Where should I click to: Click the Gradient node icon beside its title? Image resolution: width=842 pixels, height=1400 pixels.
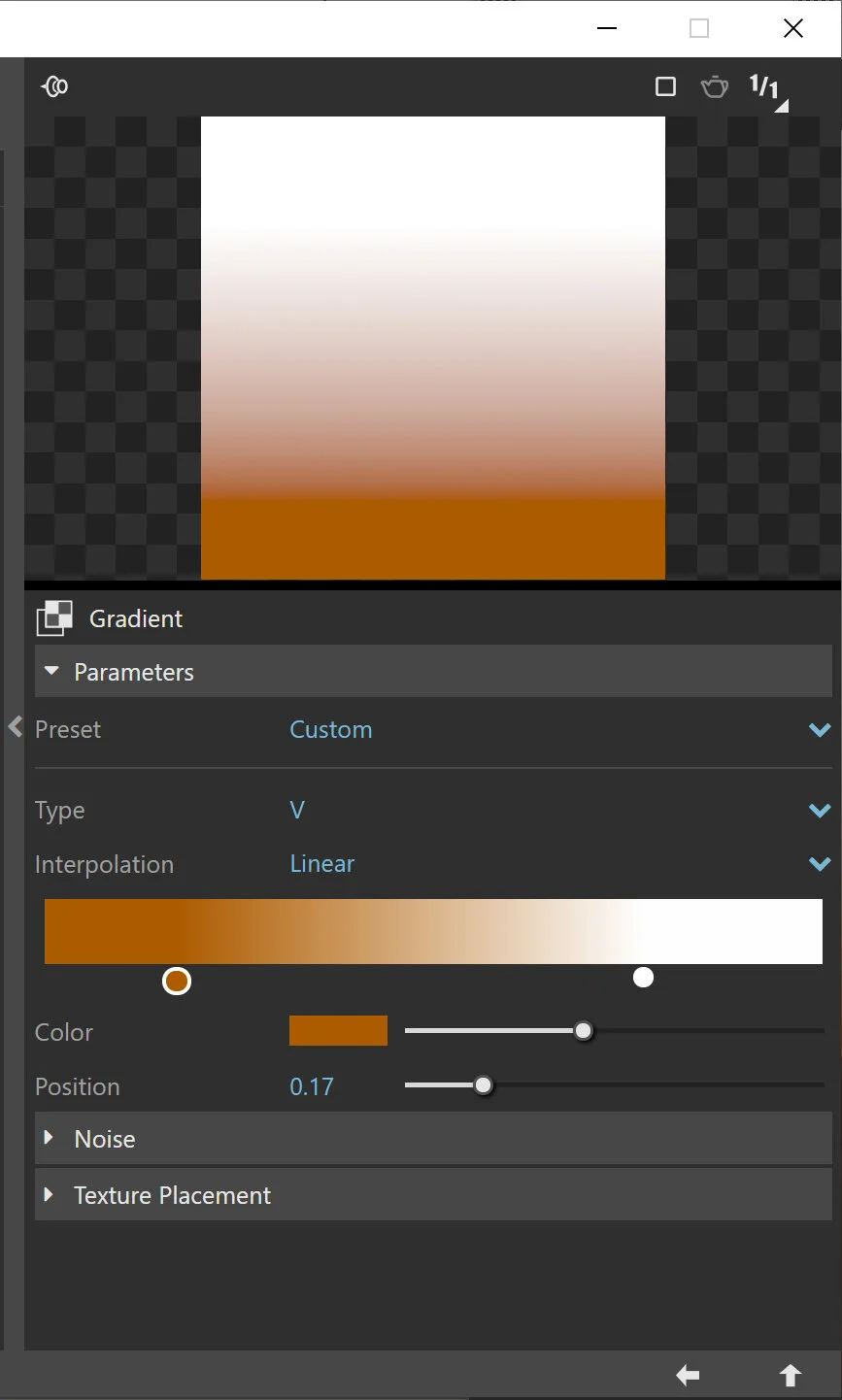[53, 618]
